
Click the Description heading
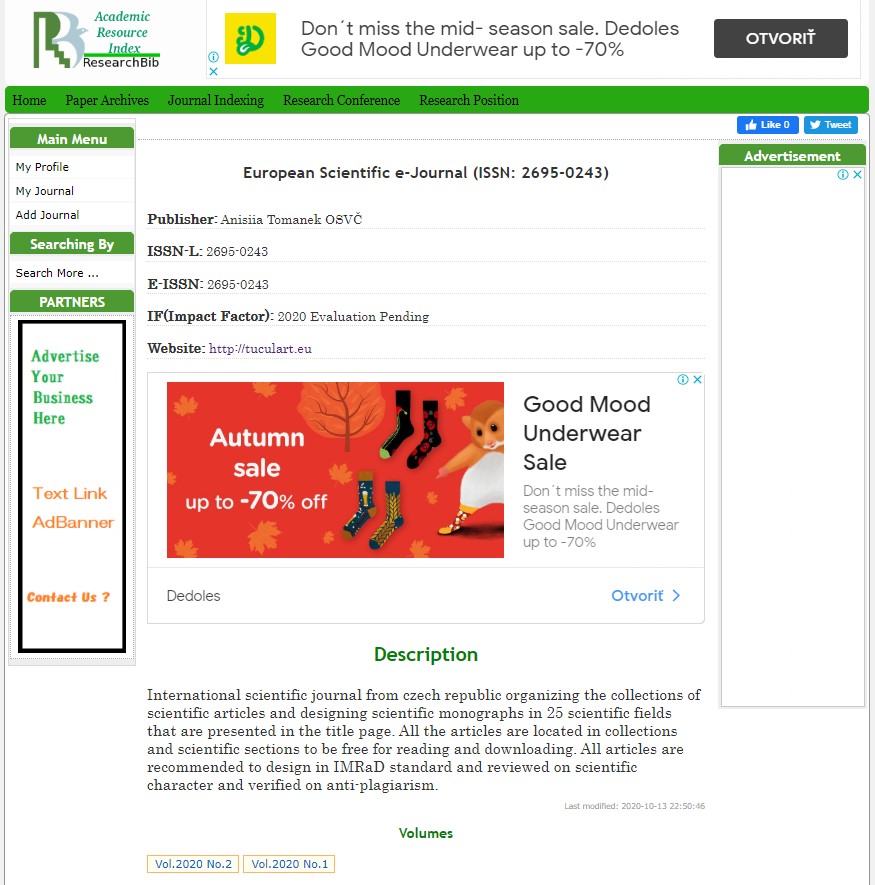click(426, 655)
